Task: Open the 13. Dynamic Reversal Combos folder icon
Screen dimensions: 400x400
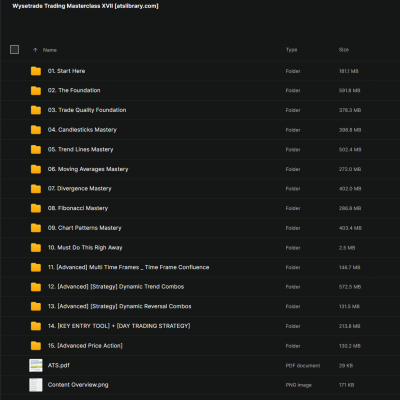Action: click(36, 306)
